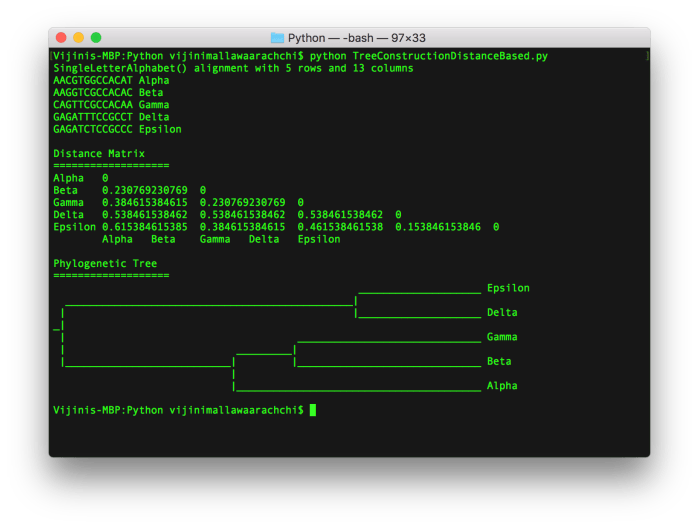Select the GAGATTTCCGCCT Delta sequence line

(111, 116)
